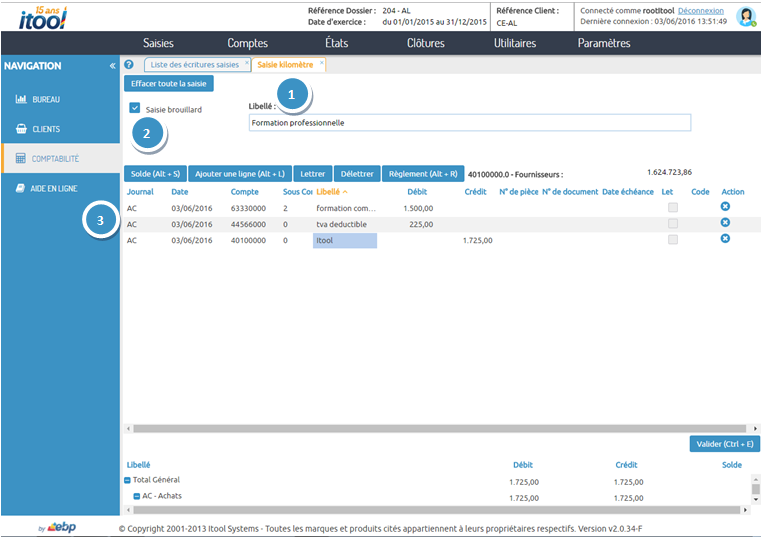Delete the Itool row entry
The height and width of the screenshot is (538, 763).
(725, 239)
